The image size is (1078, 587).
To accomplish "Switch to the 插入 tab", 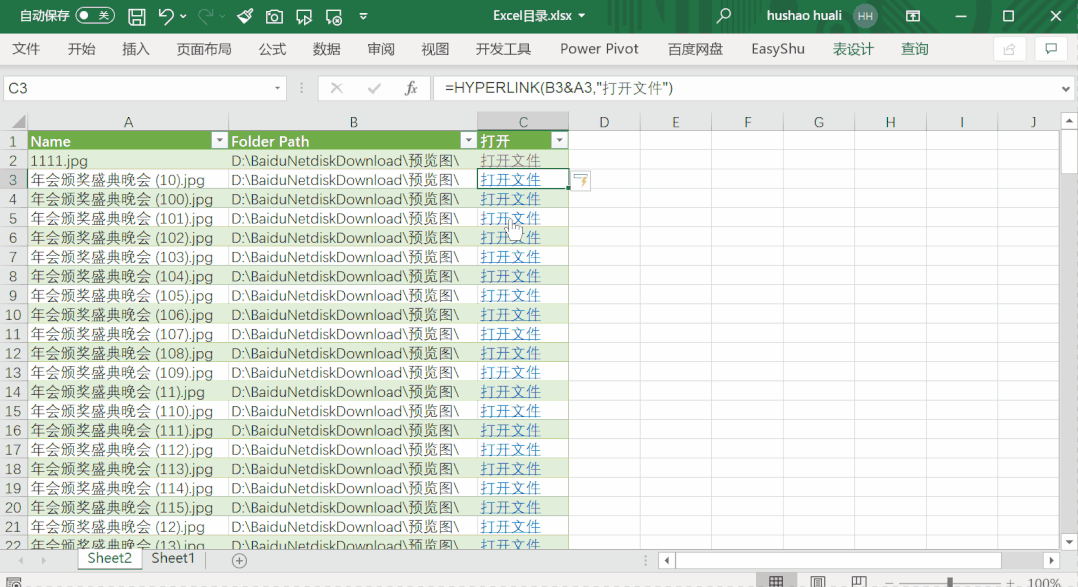I will tap(135, 49).
